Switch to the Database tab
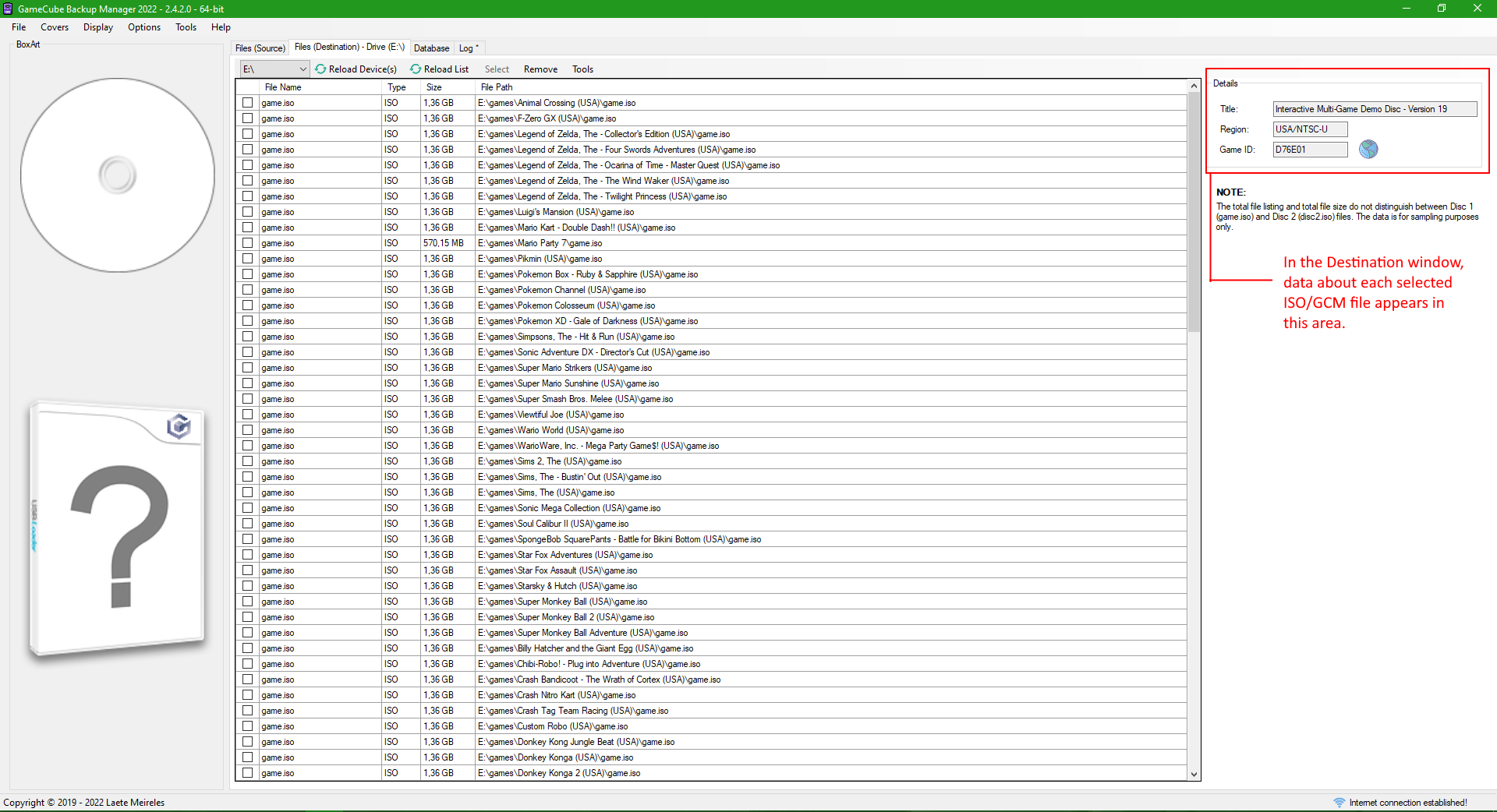 tap(431, 48)
